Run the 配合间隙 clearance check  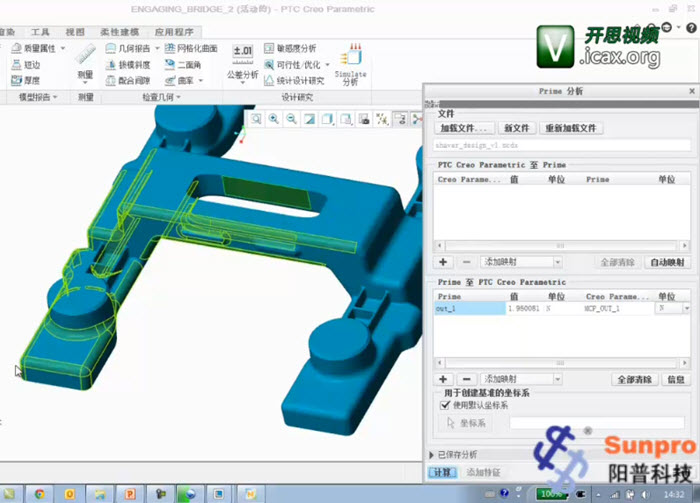click(128, 81)
